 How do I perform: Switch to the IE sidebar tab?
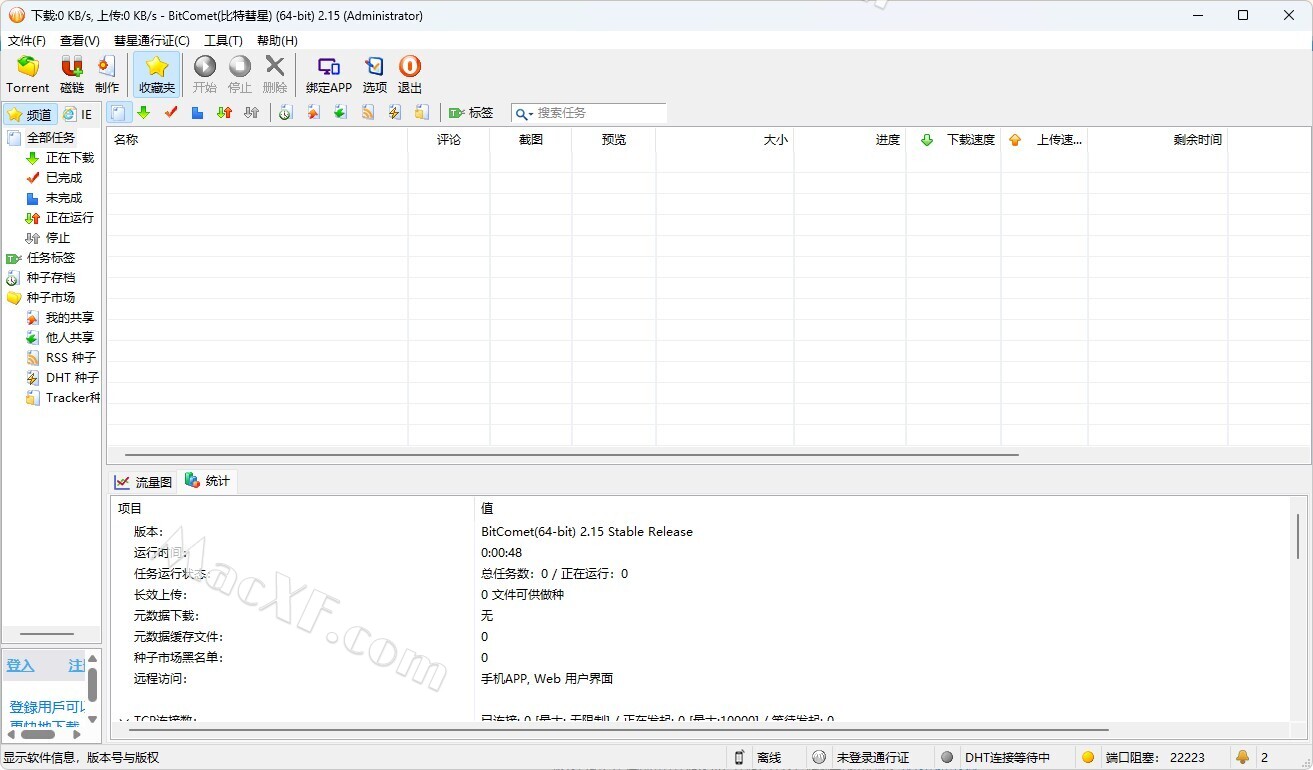pos(78,114)
